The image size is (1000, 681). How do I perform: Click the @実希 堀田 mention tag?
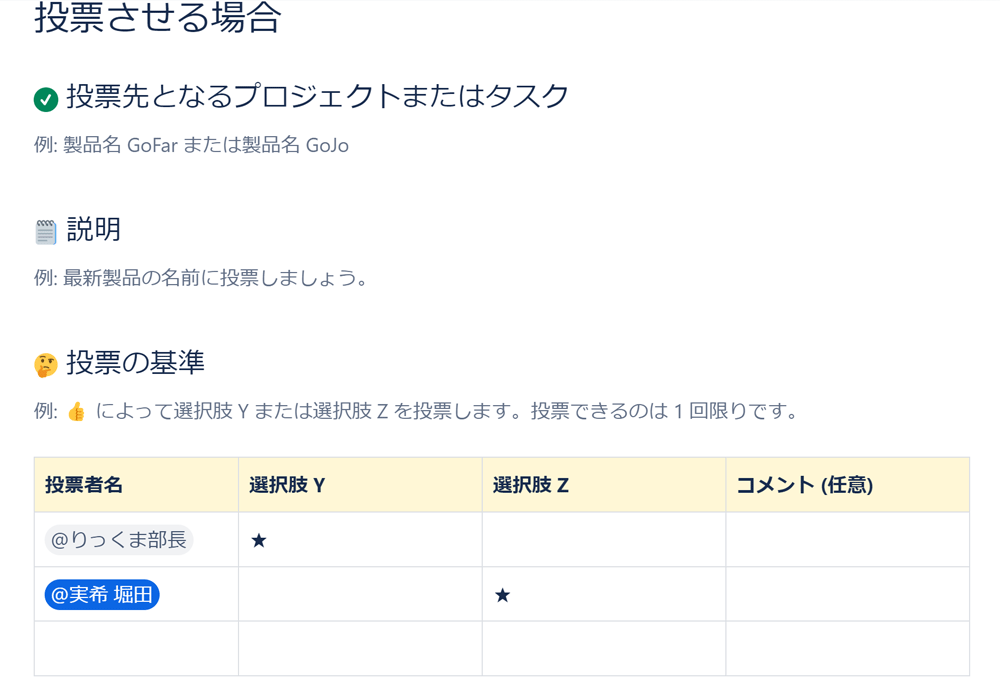click(102, 595)
